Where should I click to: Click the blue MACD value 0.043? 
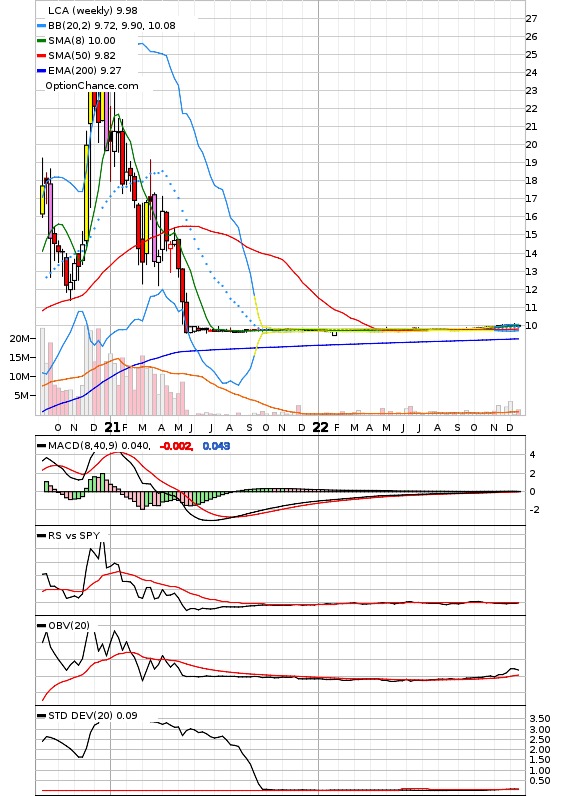click(x=216, y=446)
